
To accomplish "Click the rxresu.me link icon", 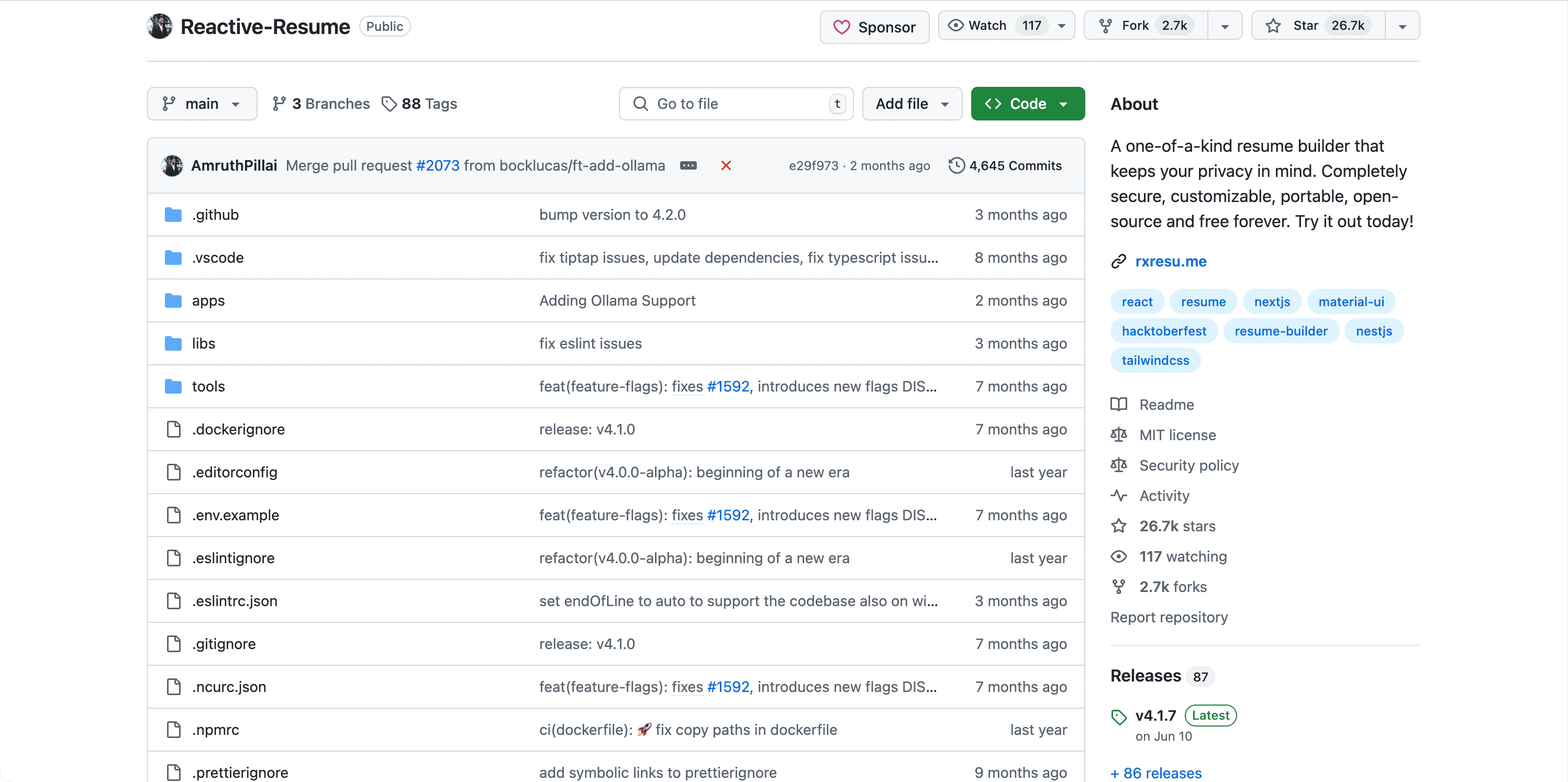I will (1118, 261).
